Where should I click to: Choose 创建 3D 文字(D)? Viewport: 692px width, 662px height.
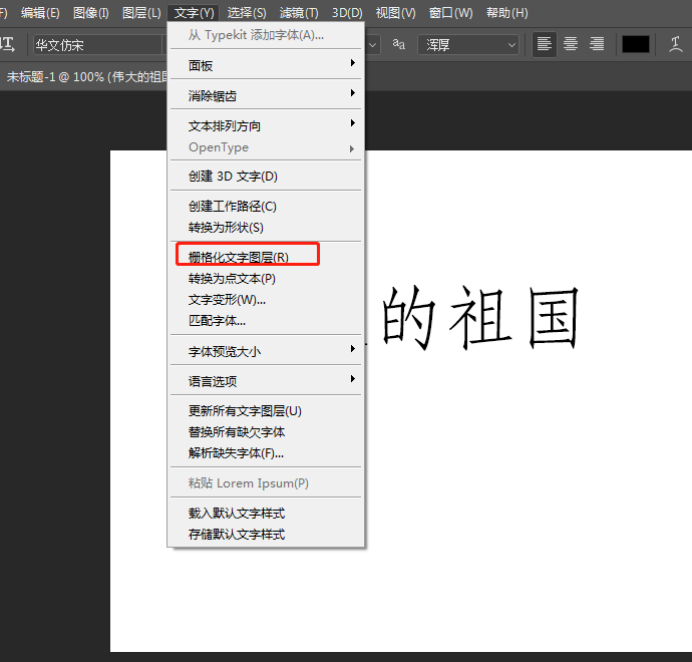click(x=266, y=176)
